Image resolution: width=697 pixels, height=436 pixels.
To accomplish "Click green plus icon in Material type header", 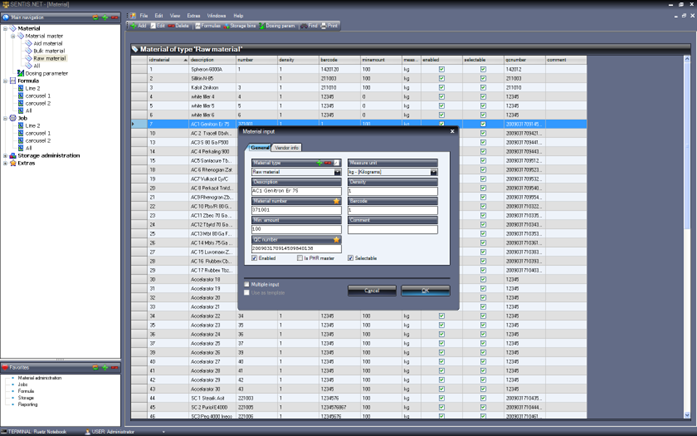I will coord(320,162).
